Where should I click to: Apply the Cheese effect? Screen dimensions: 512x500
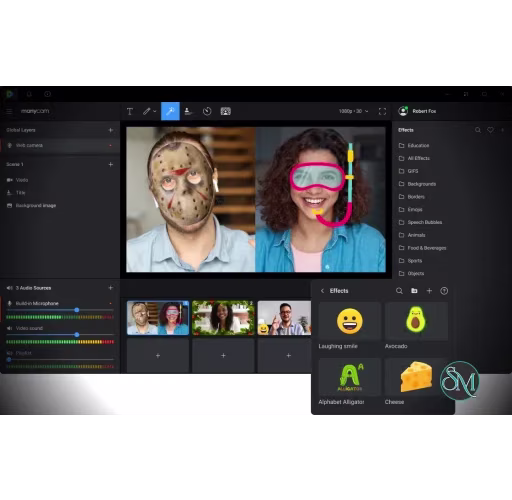416,377
